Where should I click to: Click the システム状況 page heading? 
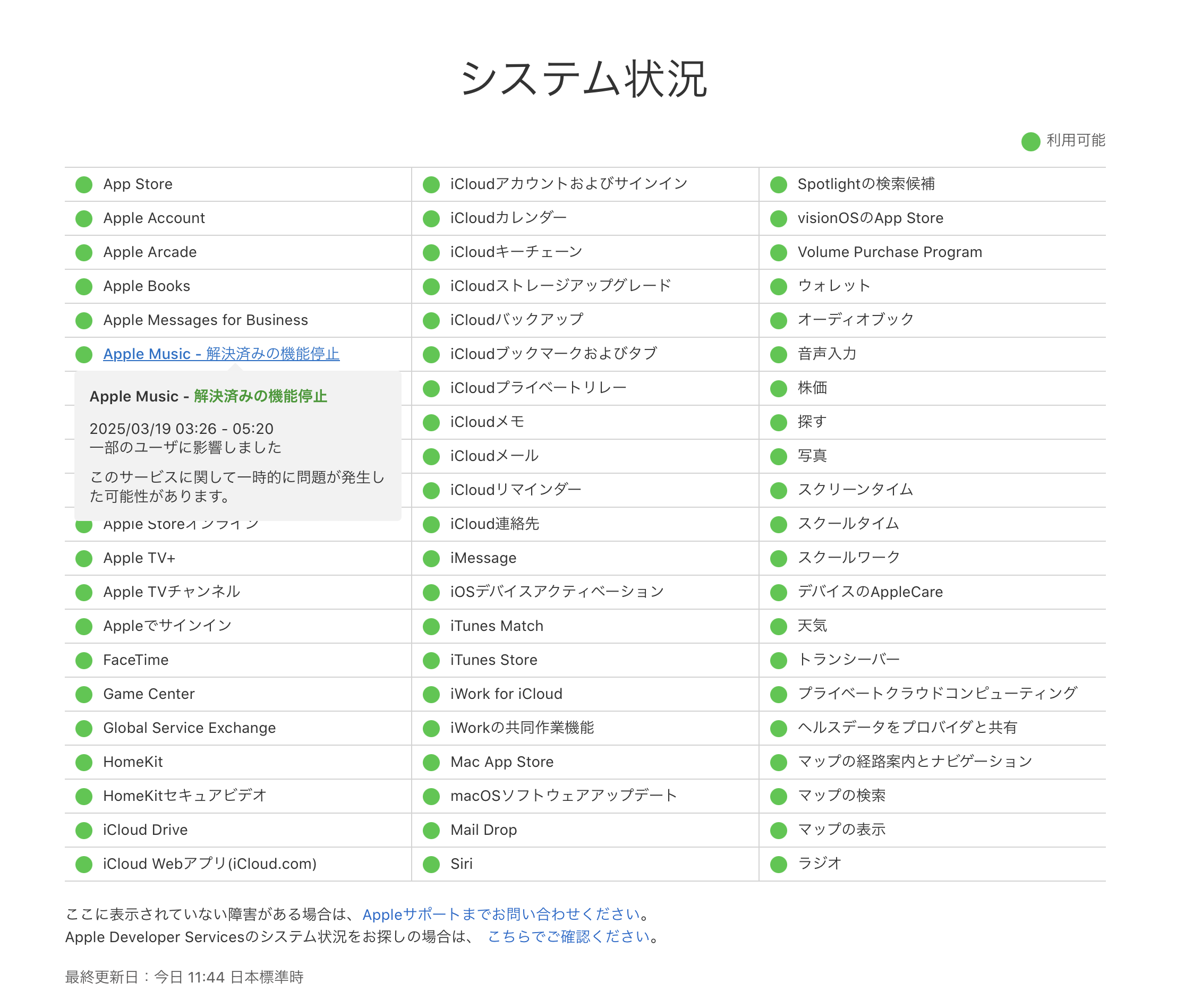click(x=584, y=79)
